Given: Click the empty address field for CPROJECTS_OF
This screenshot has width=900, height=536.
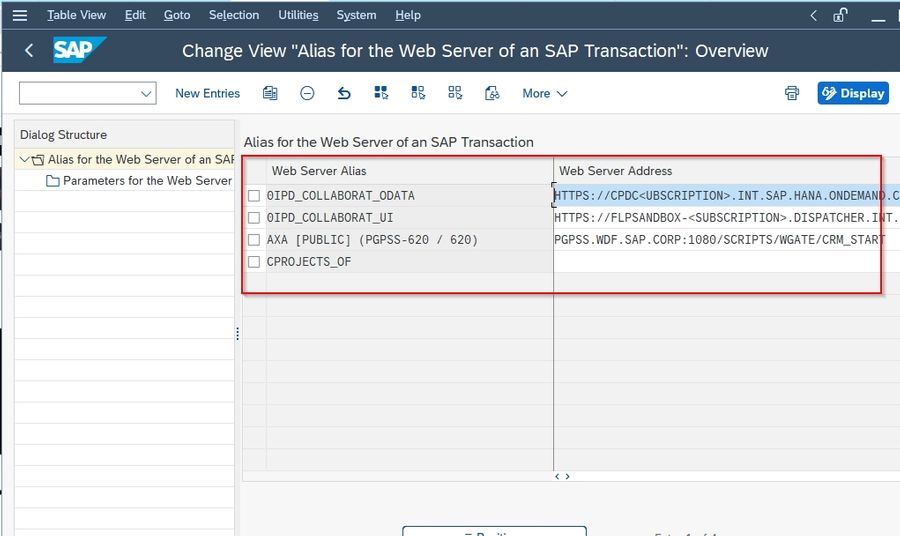Looking at the screenshot, I should (x=727, y=262).
